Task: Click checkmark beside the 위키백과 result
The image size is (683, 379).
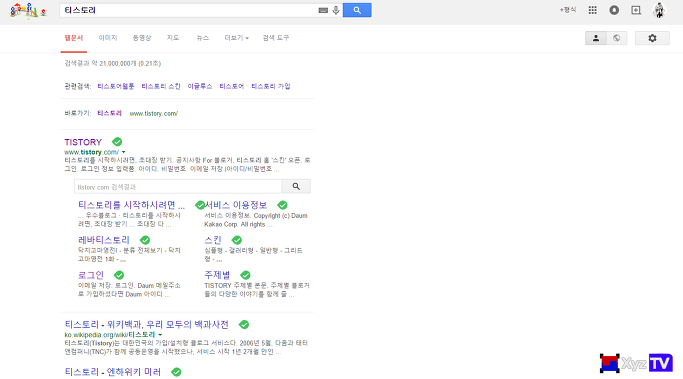Action: [244, 325]
